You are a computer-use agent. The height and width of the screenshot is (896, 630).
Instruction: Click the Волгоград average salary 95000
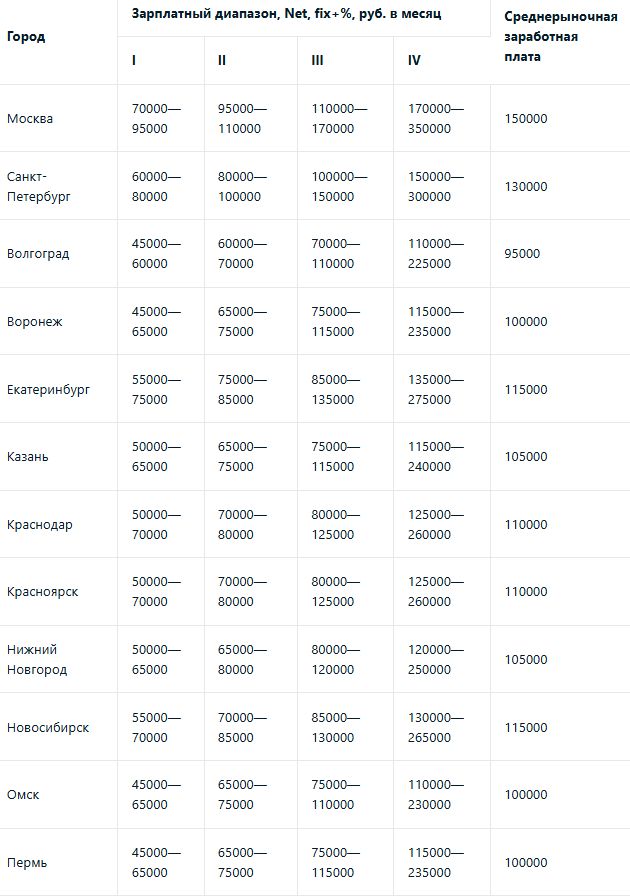point(522,254)
